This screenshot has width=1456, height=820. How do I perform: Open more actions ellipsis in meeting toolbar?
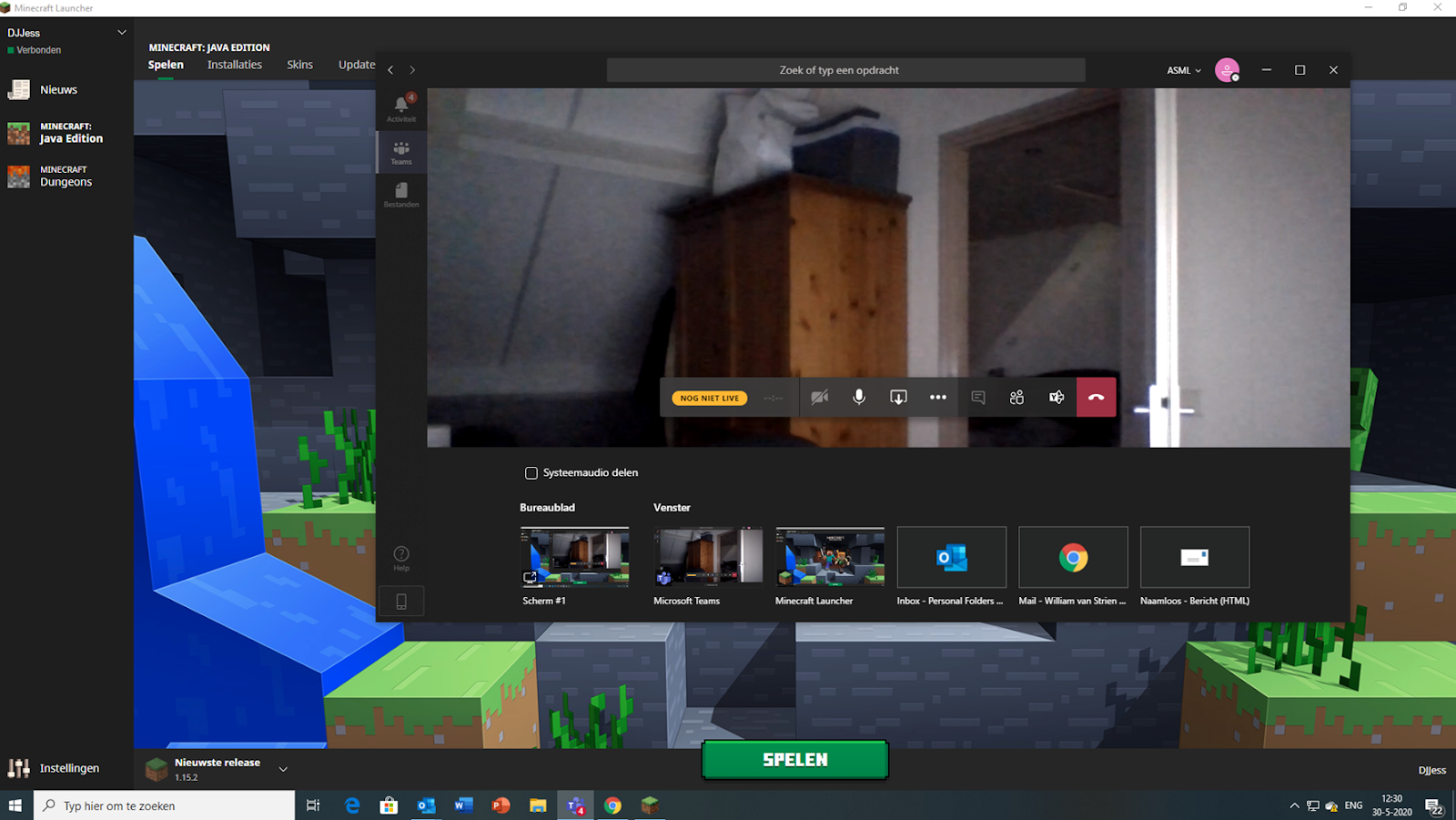[x=938, y=398]
